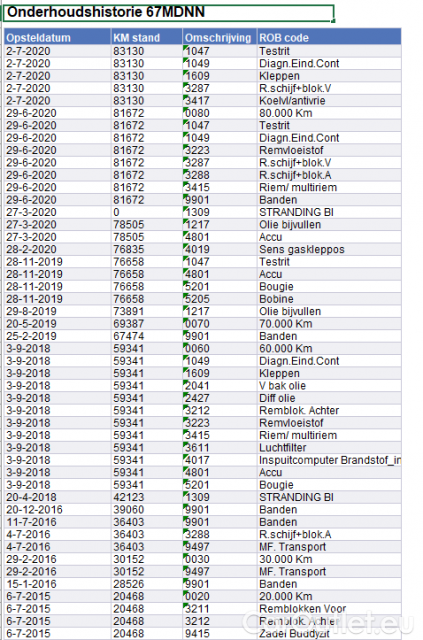Select the KM stand cell 42123

click(x=147, y=497)
